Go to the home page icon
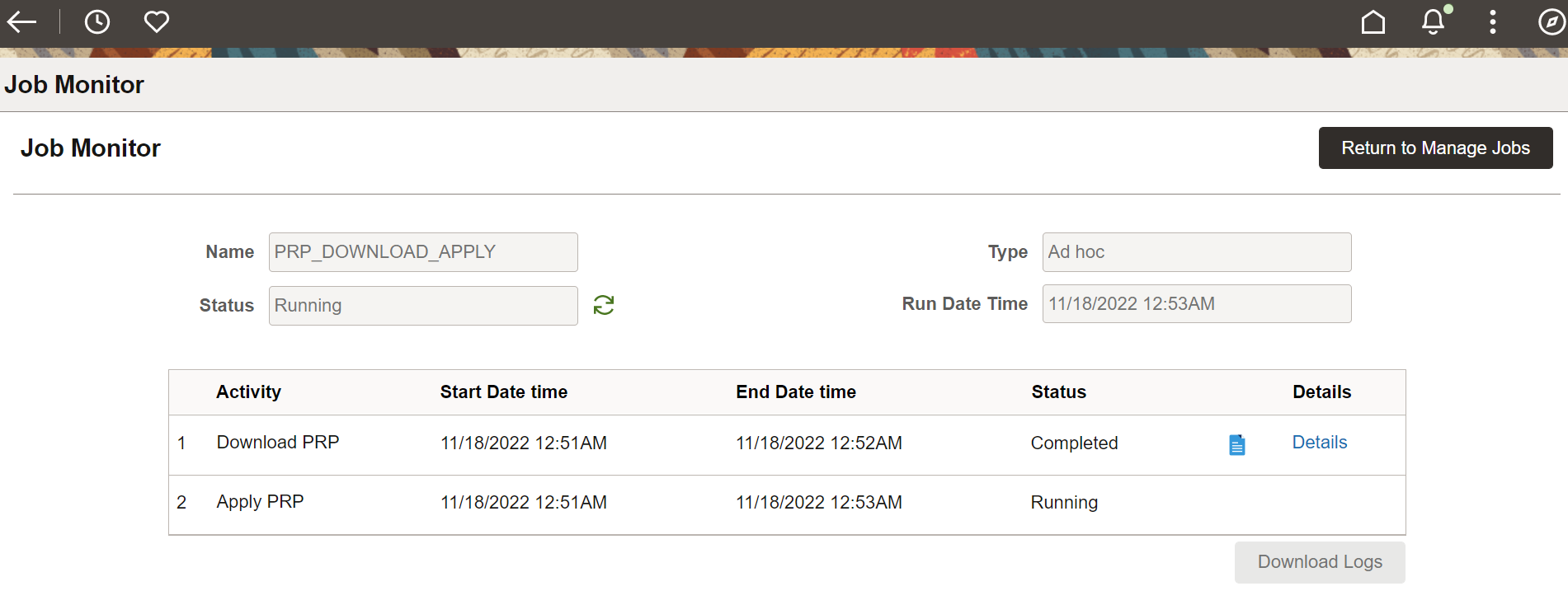 pyautogui.click(x=1373, y=22)
